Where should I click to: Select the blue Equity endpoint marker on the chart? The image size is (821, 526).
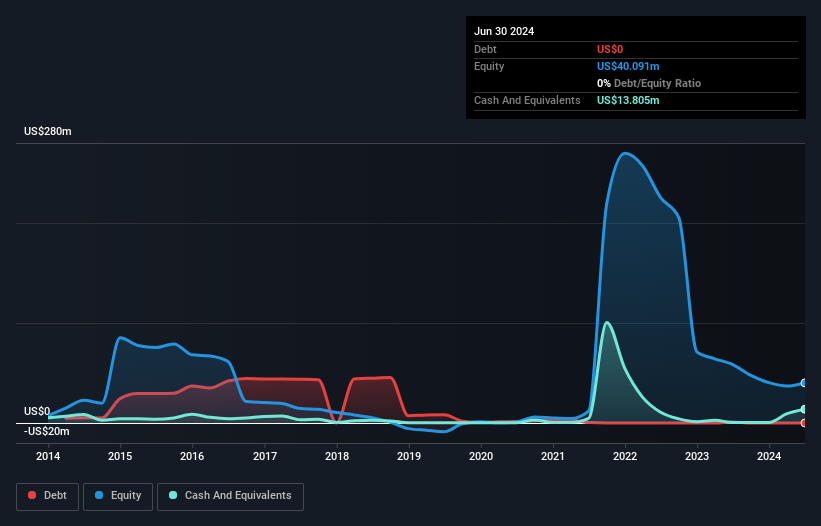coord(803,383)
